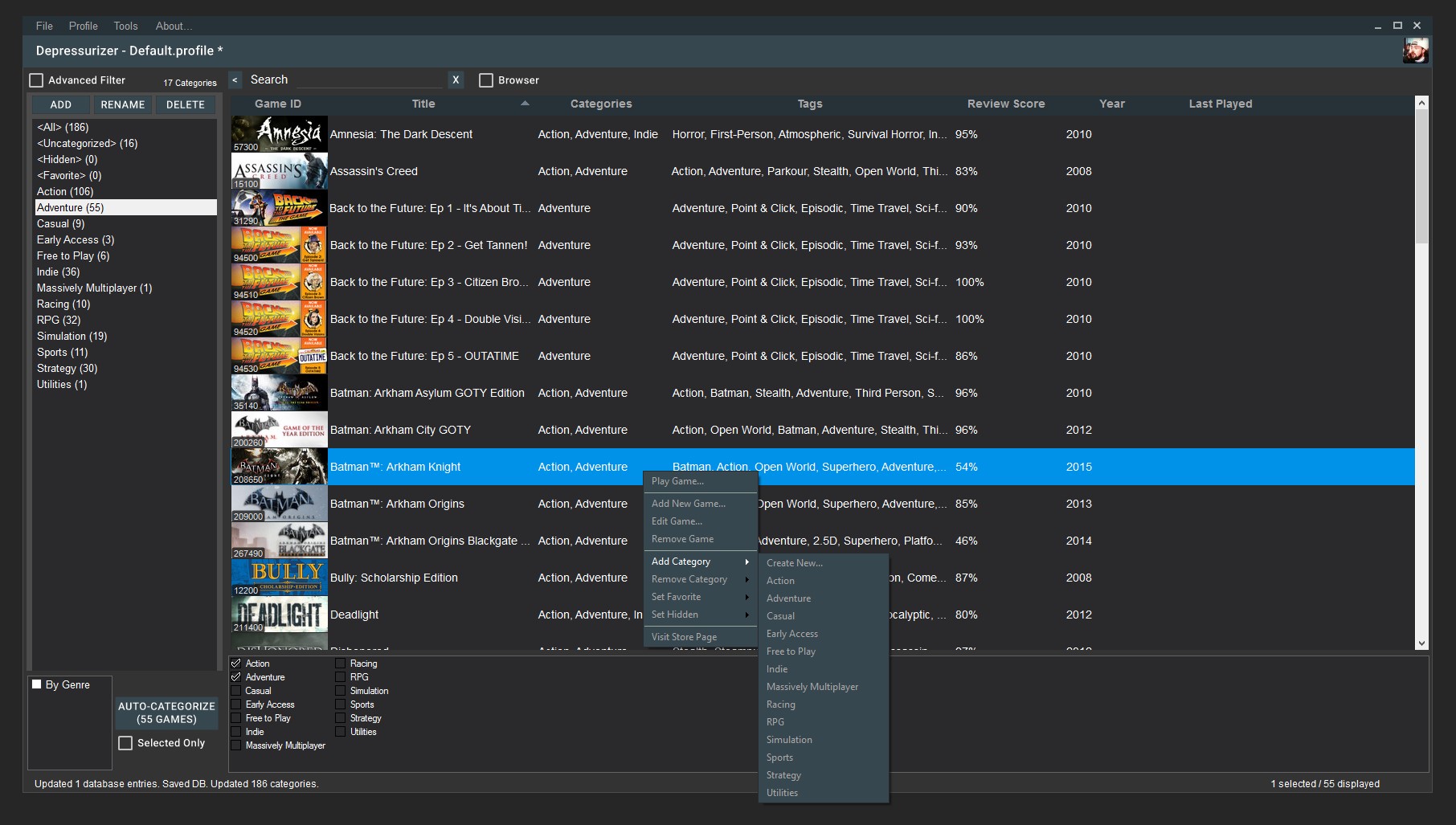Image resolution: width=1456 pixels, height=825 pixels.
Task: Clear search with the X button
Action: coord(456,80)
